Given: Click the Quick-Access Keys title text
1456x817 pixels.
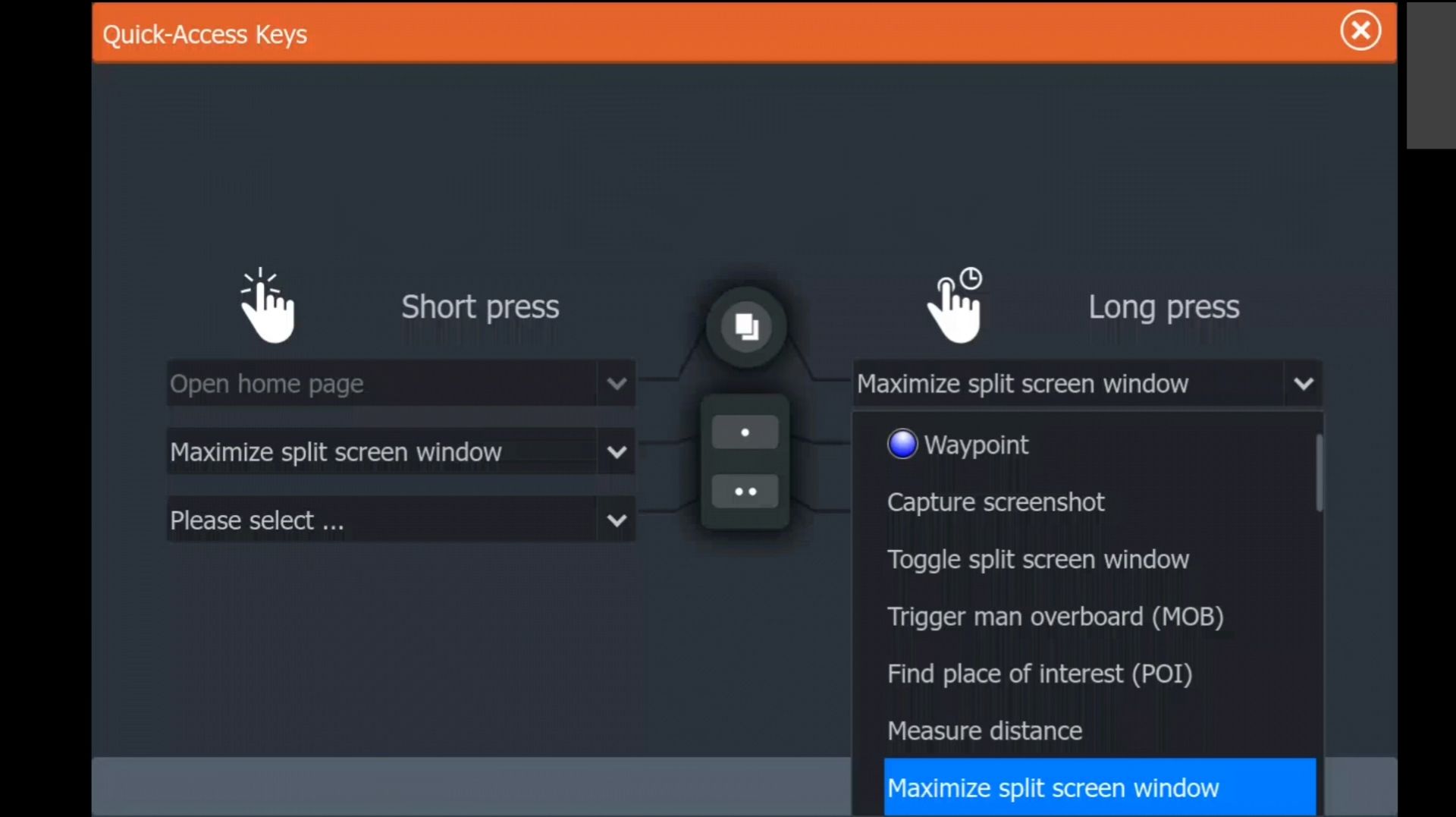Looking at the screenshot, I should (205, 35).
